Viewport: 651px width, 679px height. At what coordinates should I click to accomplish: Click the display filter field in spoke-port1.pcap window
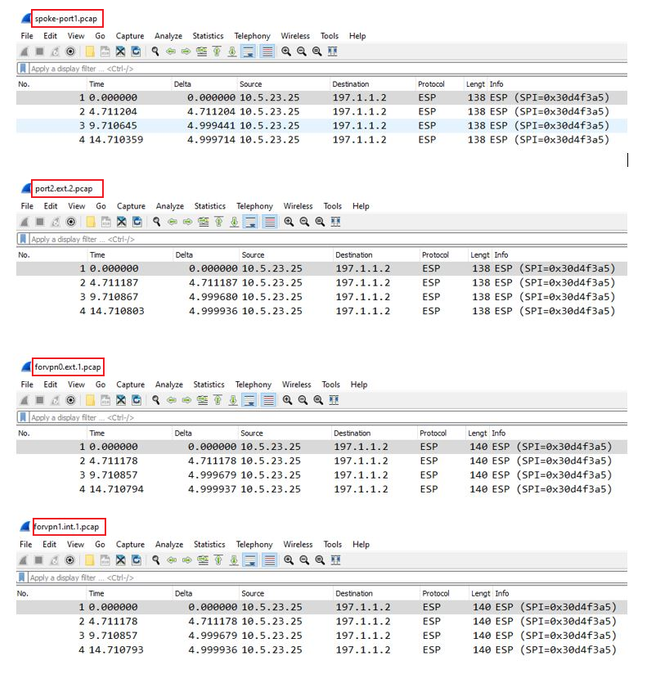[x=327, y=68]
